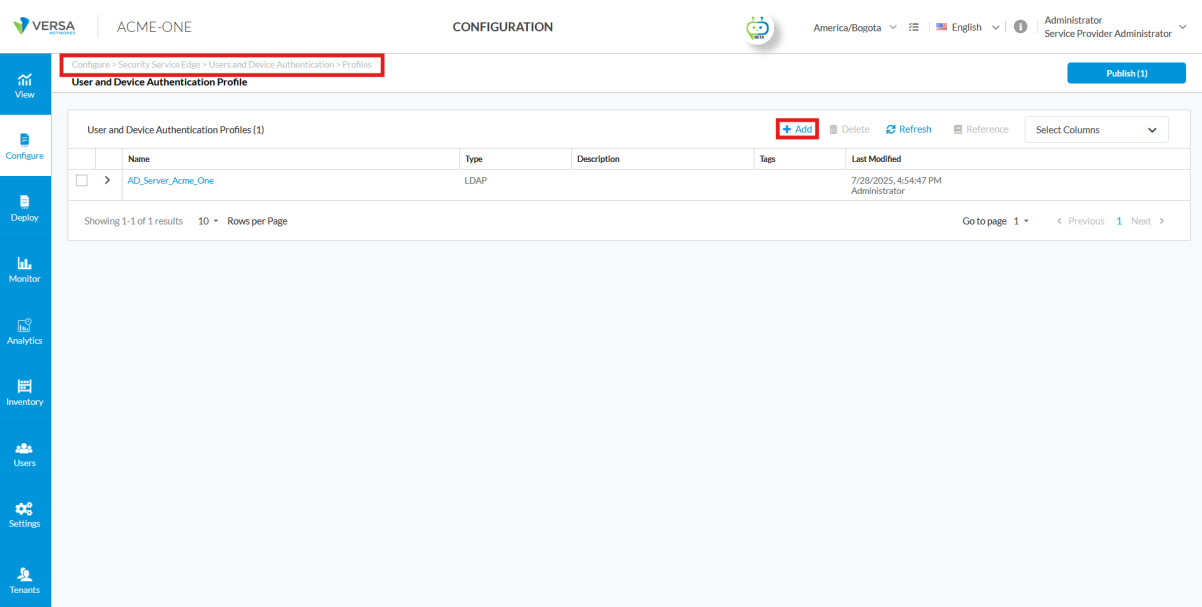Open Inventory from the sidebar
1202x607 pixels.
[25, 392]
